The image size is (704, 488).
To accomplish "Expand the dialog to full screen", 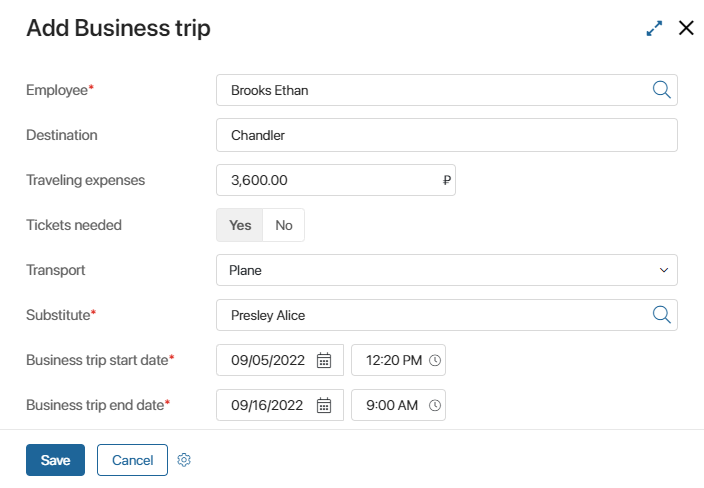I will (x=655, y=28).
